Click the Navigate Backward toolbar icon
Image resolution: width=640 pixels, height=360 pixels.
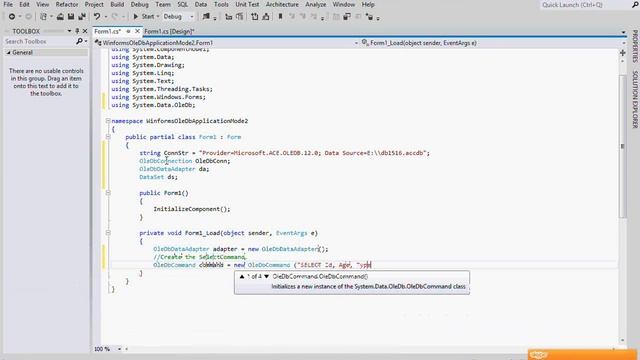[x=12, y=17]
